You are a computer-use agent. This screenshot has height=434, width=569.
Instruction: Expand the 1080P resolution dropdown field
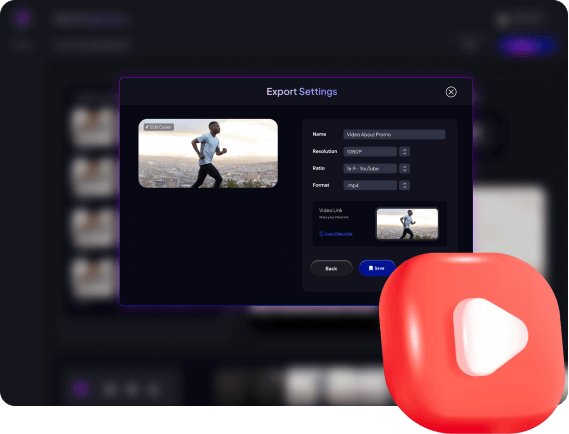point(370,151)
